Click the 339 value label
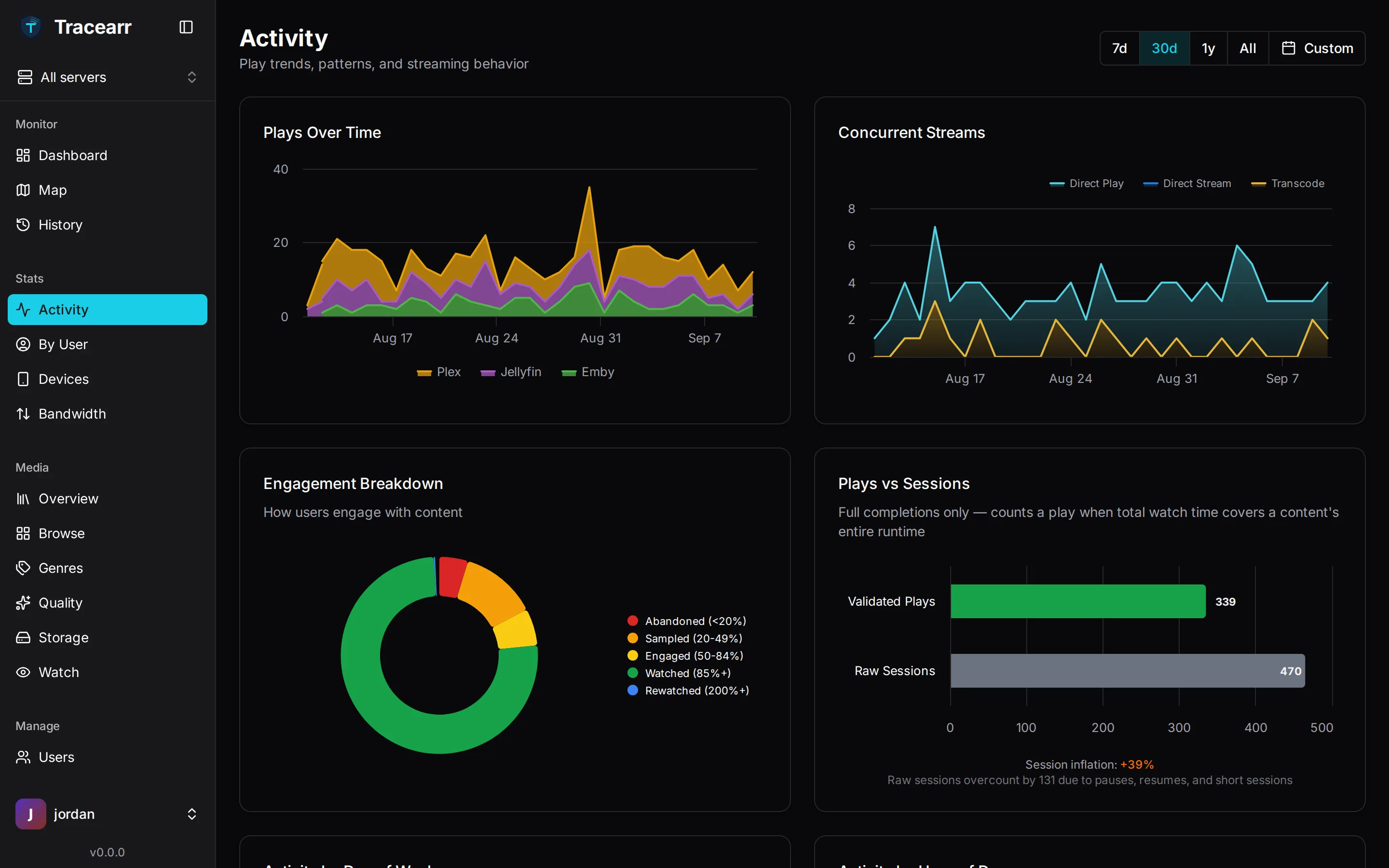The width and height of the screenshot is (1389, 868). [x=1226, y=602]
